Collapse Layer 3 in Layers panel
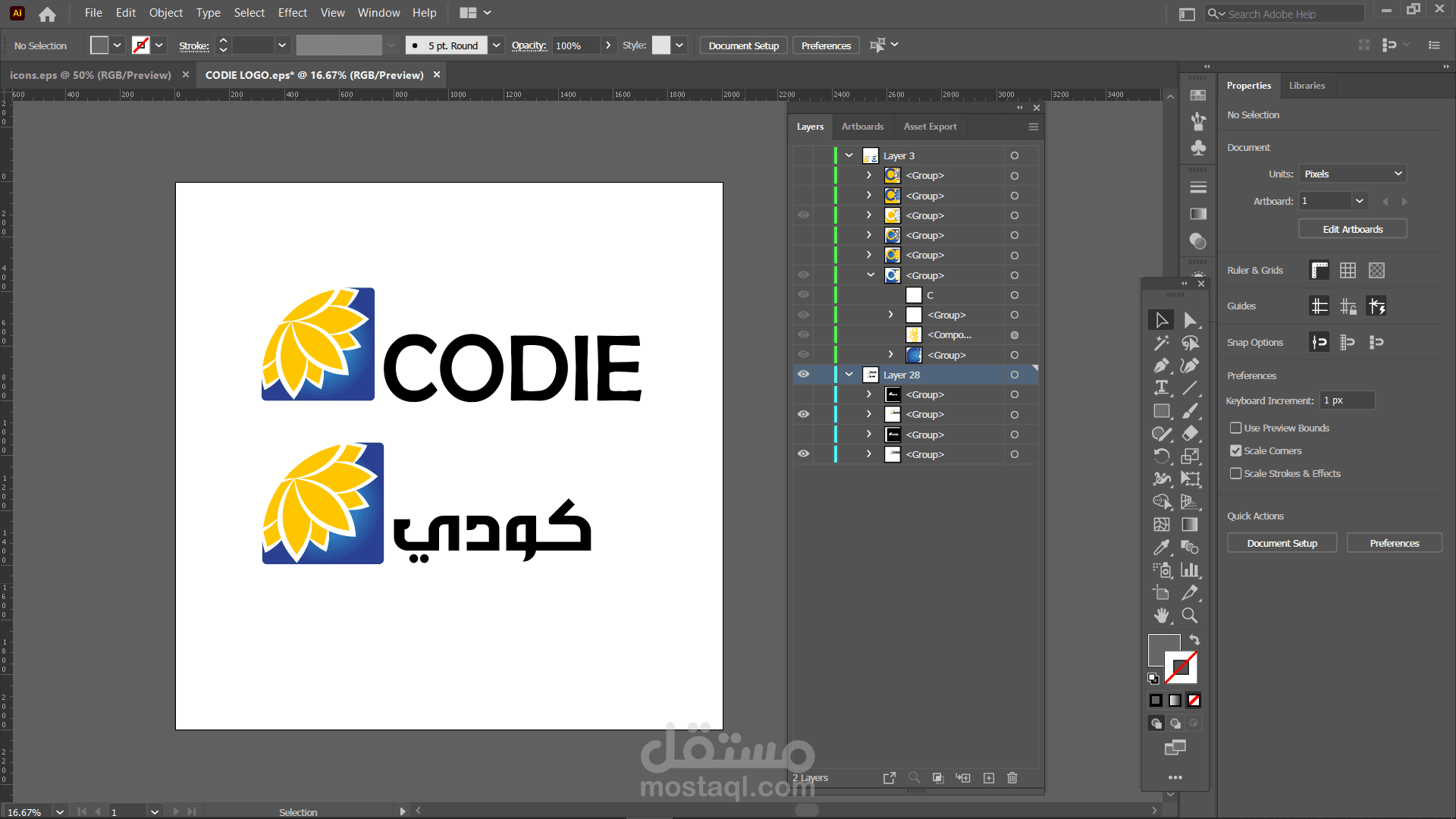Screen dimensions: 1456x819 (x=849, y=155)
